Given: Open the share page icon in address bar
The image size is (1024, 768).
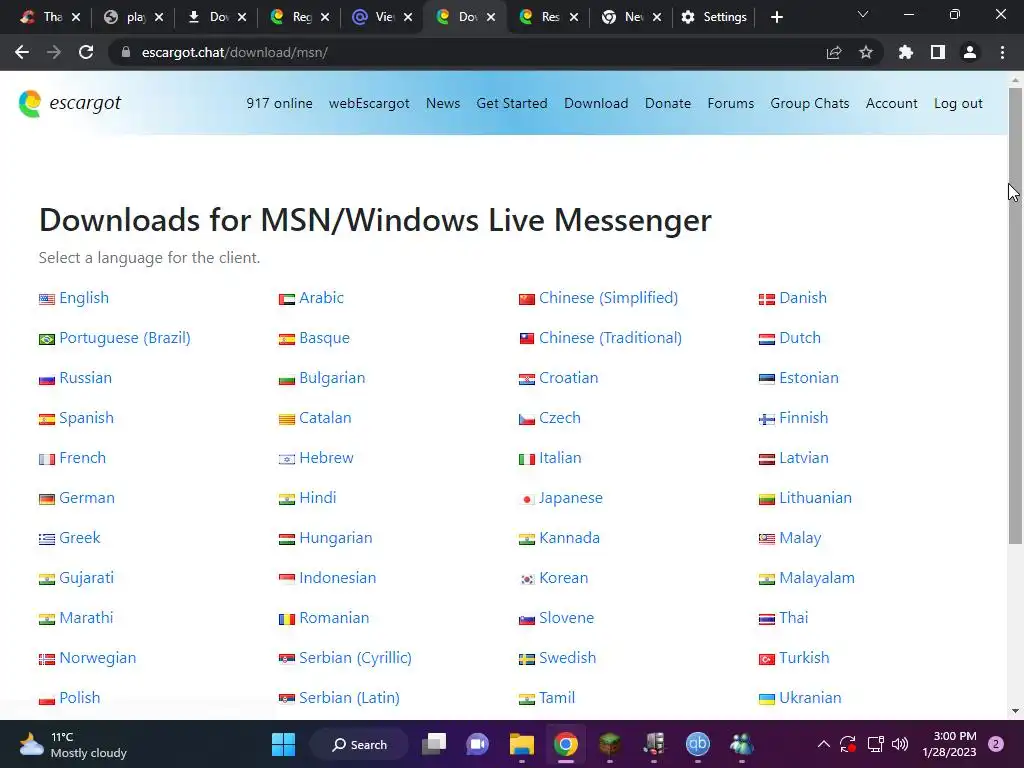Looking at the screenshot, I should 834,52.
